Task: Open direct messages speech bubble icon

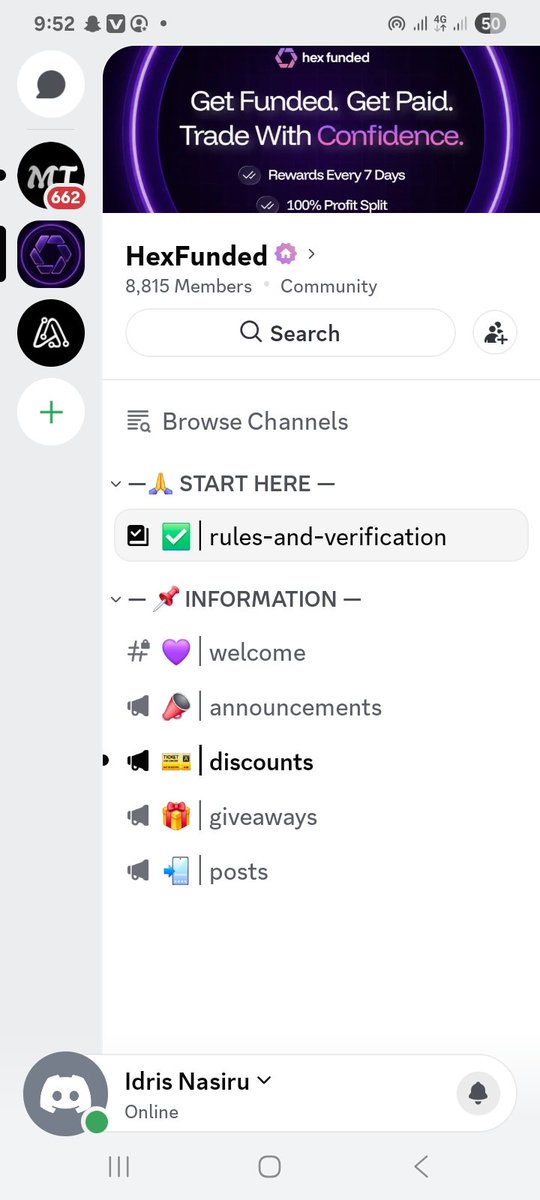Action: [x=51, y=84]
